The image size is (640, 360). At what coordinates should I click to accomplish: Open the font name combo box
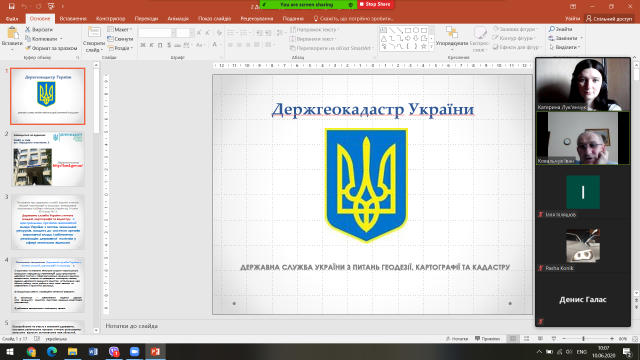pyautogui.click(x=157, y=33)
